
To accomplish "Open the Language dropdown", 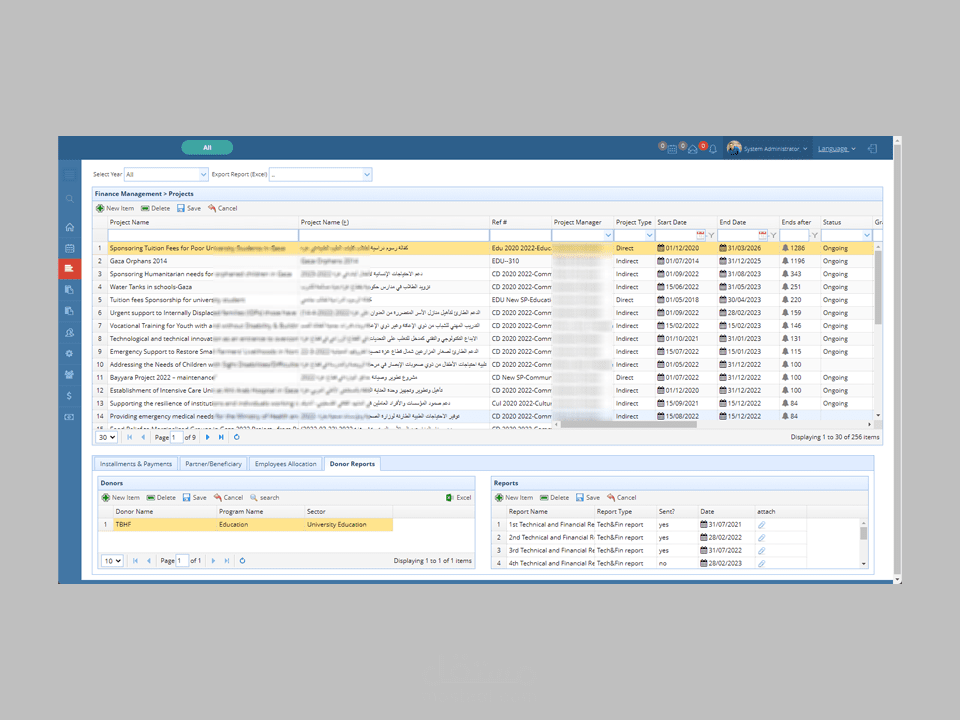I will point(836,149).
